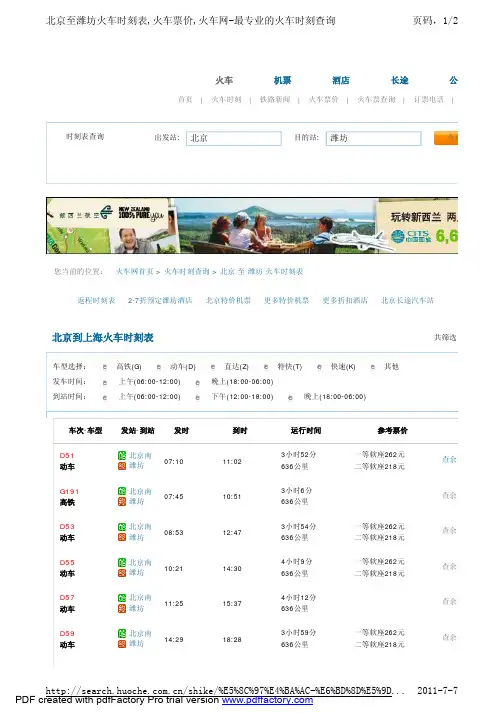The width and height of the screenshot is (504, 713).
Task: Open the 更多折扣酒店 link
Action: (345, 300)
